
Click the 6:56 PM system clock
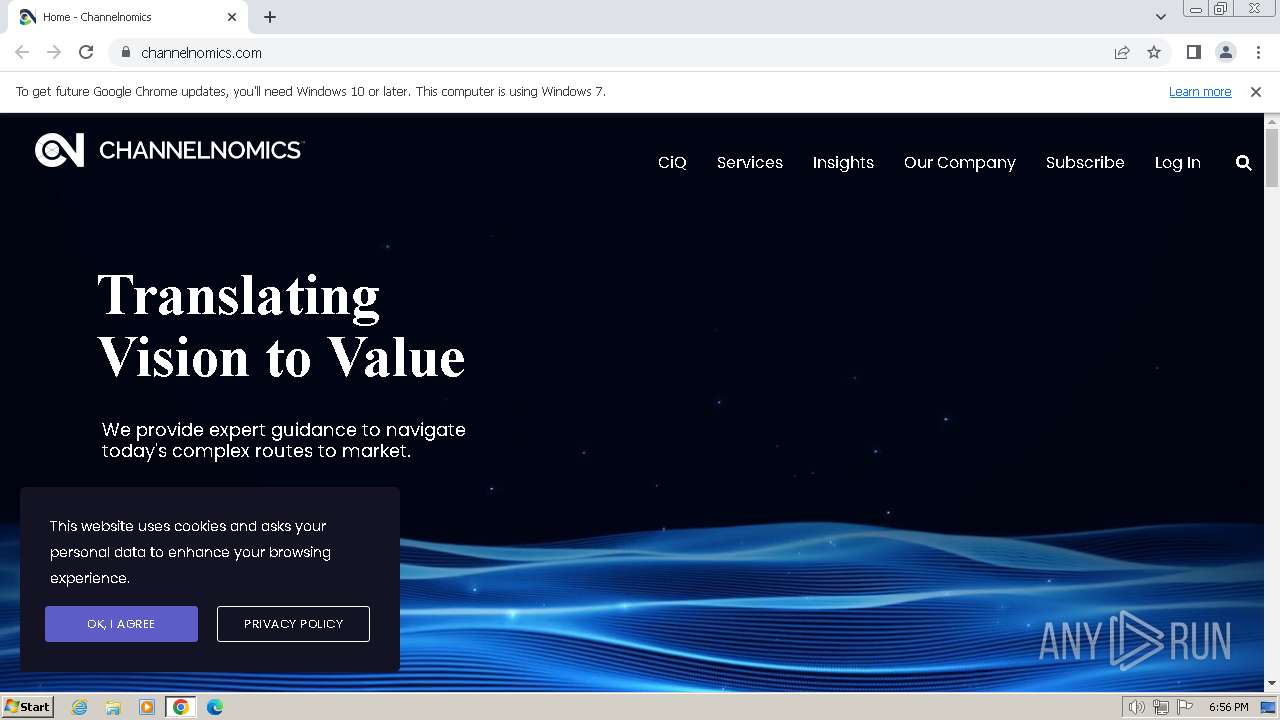(x=1228, y=707)
